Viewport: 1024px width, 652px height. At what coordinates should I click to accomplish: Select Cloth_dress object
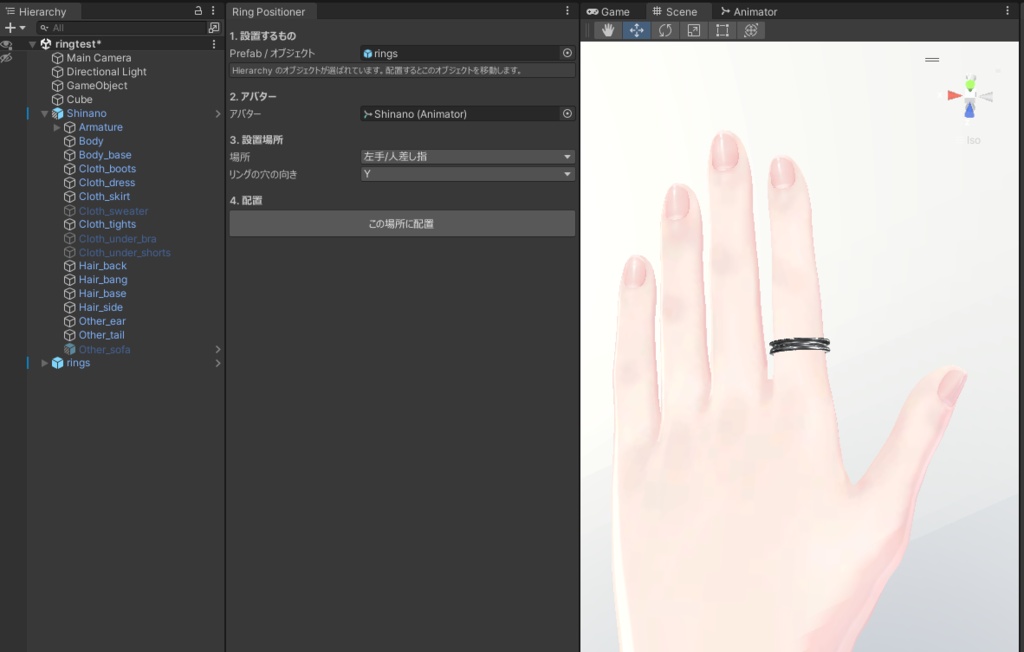[x=107, y=183]
